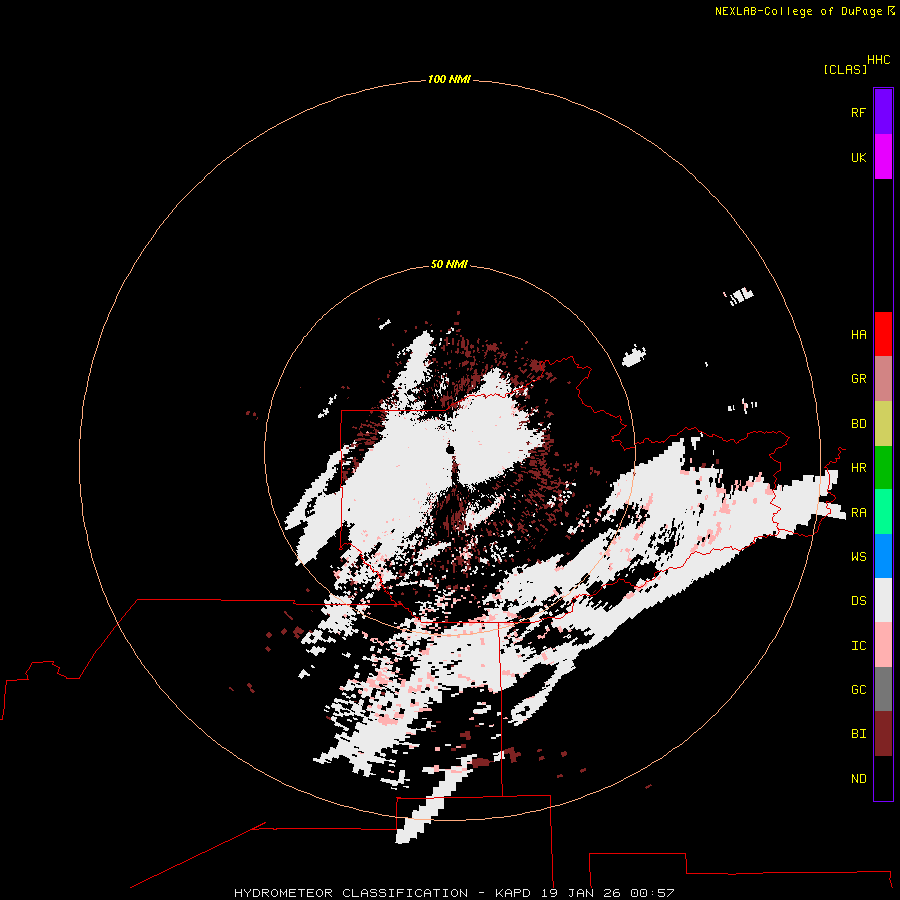Click the GC legend label
The height and width of the screenshot is (900, 900).
pyautogui.click(x=858, y=690)
